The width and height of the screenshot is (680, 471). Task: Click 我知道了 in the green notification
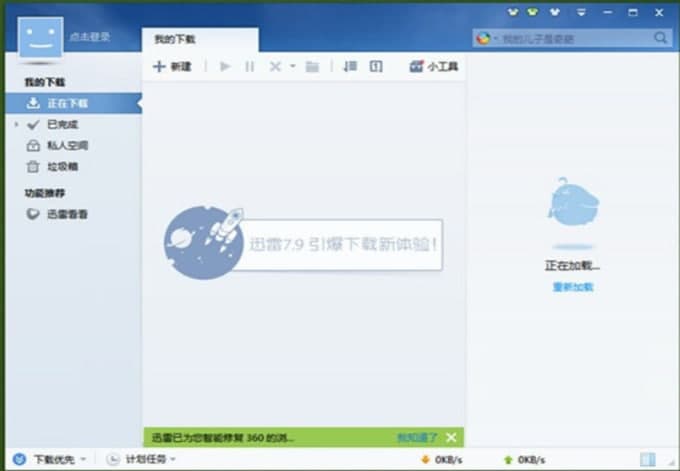417,437
